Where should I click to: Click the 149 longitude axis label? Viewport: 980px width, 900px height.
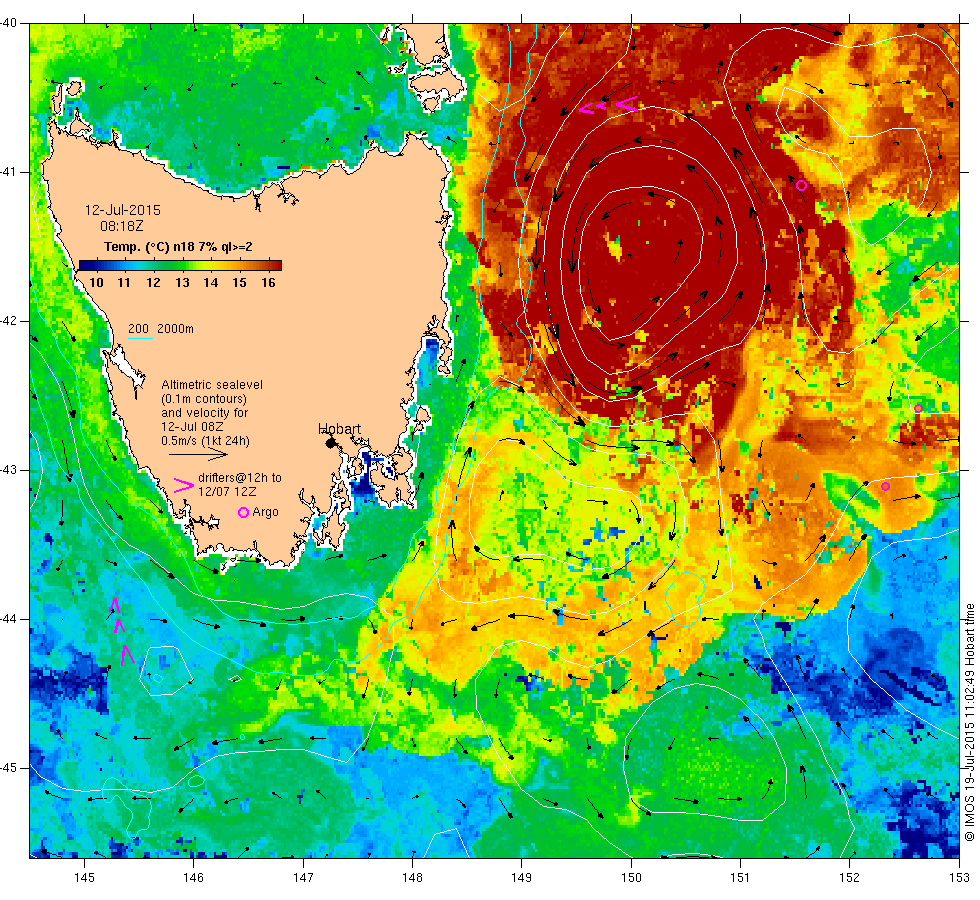point(522,878)
